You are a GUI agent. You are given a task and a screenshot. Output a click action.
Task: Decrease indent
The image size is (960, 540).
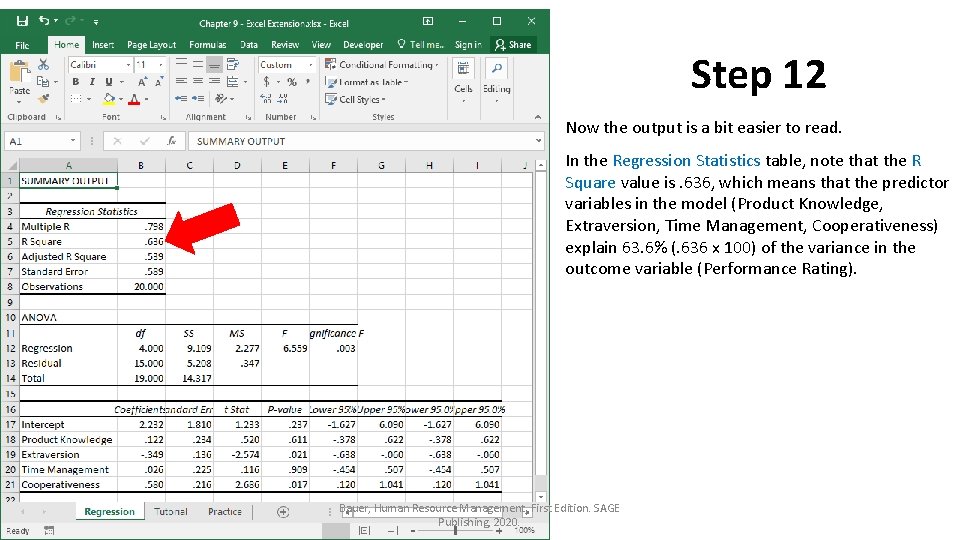point(181,98)
